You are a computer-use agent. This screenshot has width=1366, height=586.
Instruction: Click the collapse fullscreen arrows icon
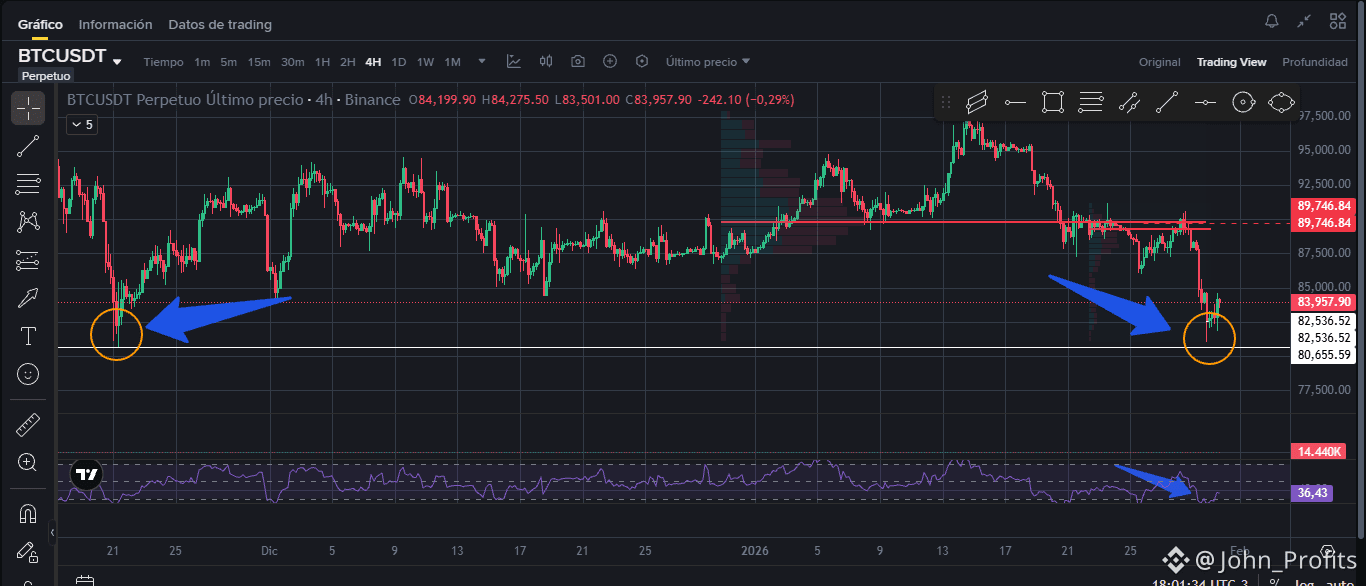click(x=1304, y=21)
